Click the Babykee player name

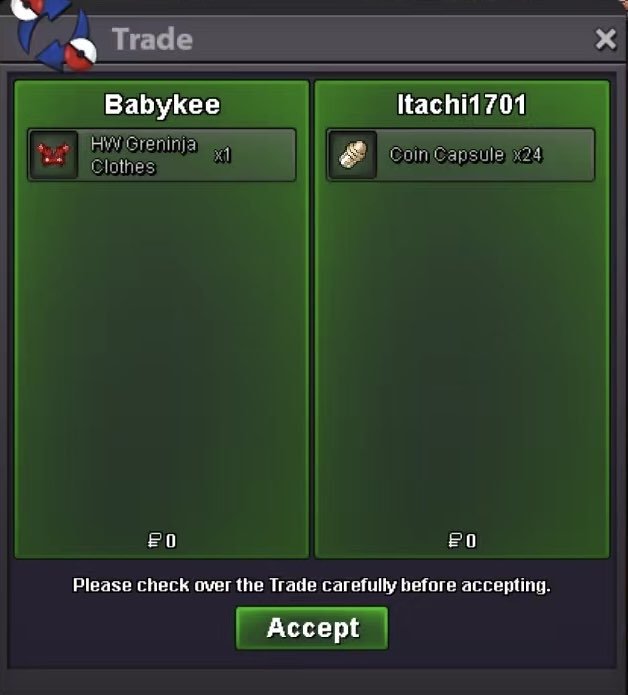(x=162, y=105)
